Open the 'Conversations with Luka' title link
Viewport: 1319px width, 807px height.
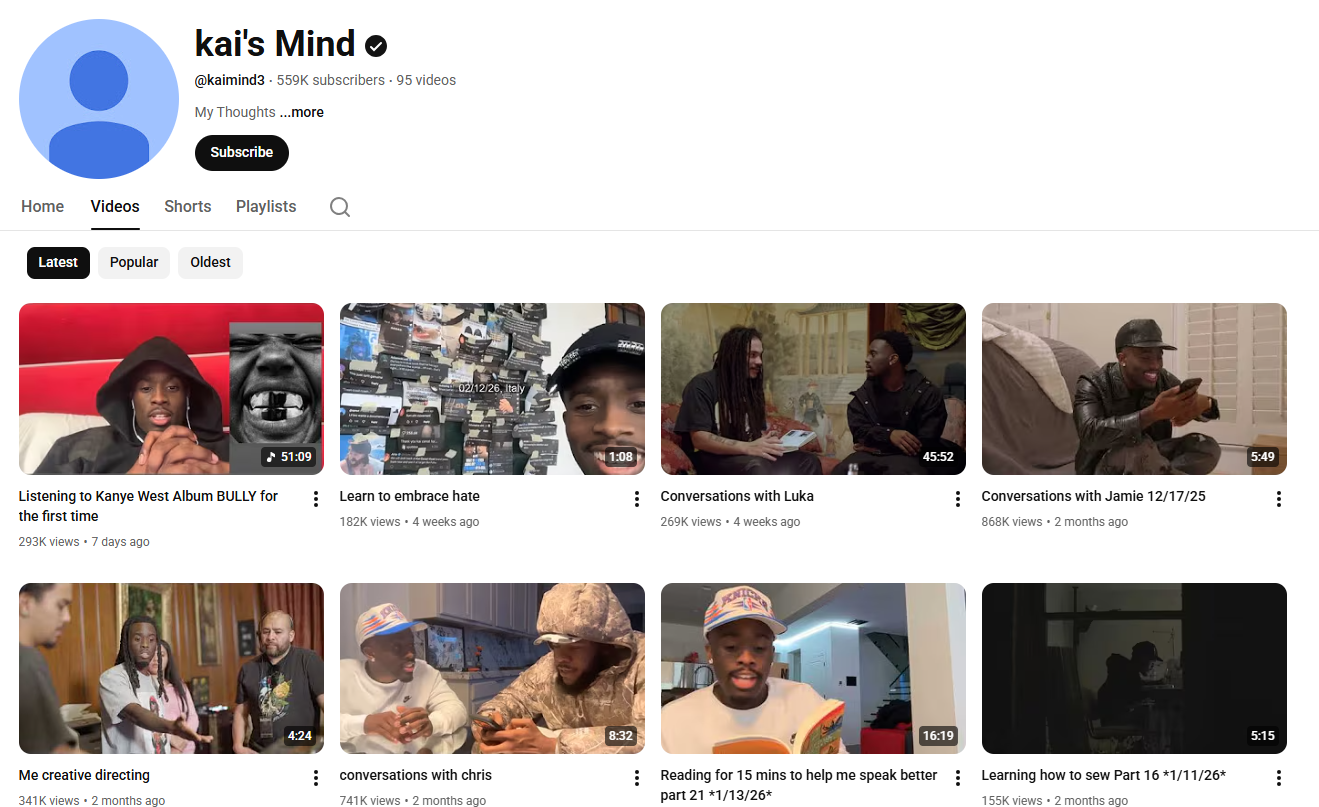coord(737,496)
